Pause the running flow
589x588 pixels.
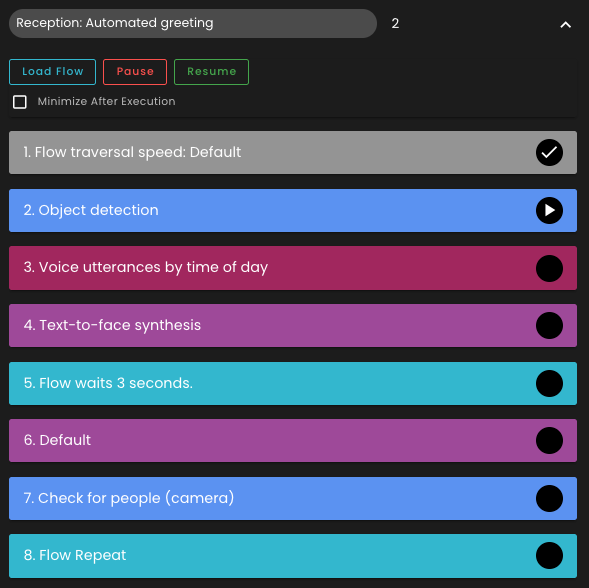[x=135, y=72]
